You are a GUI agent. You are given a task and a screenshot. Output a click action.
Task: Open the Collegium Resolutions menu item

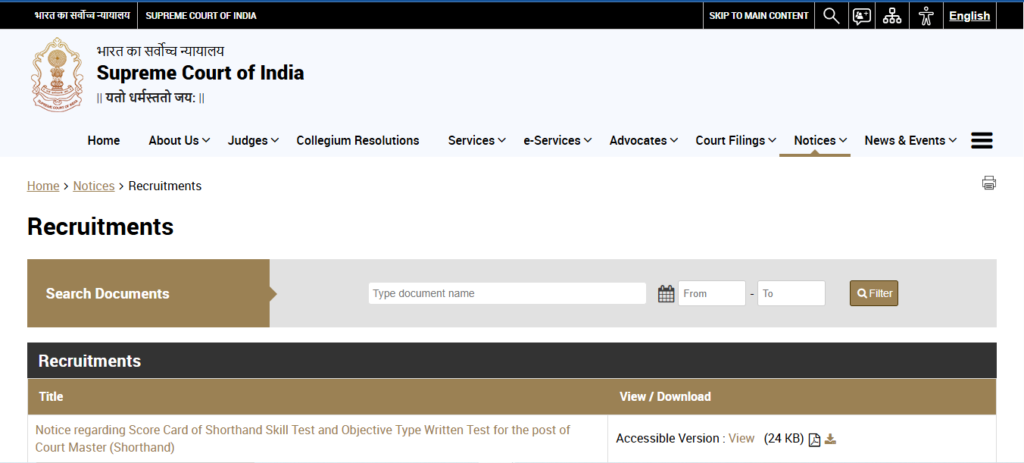point(357,141)
